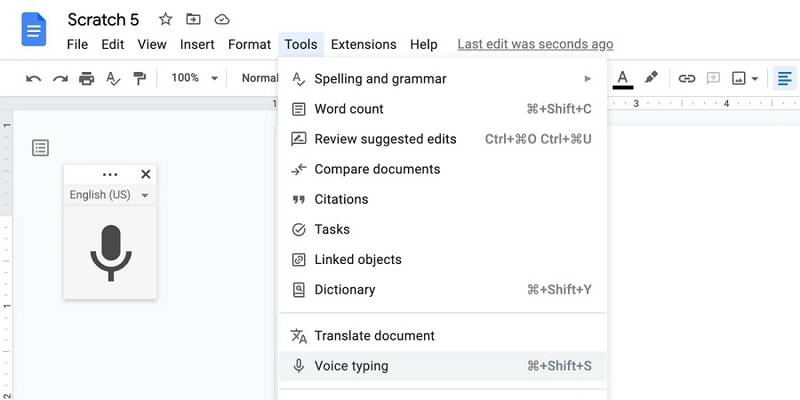Start dictation with the large microphone

point(111,252)
